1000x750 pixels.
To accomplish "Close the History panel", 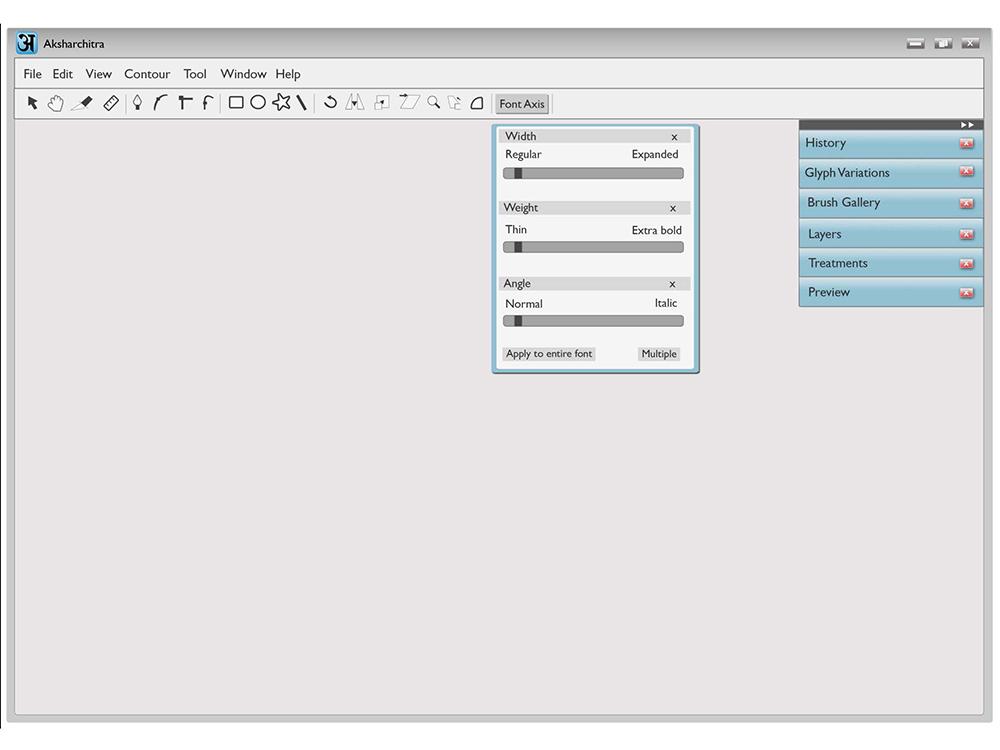I will 967,143.
